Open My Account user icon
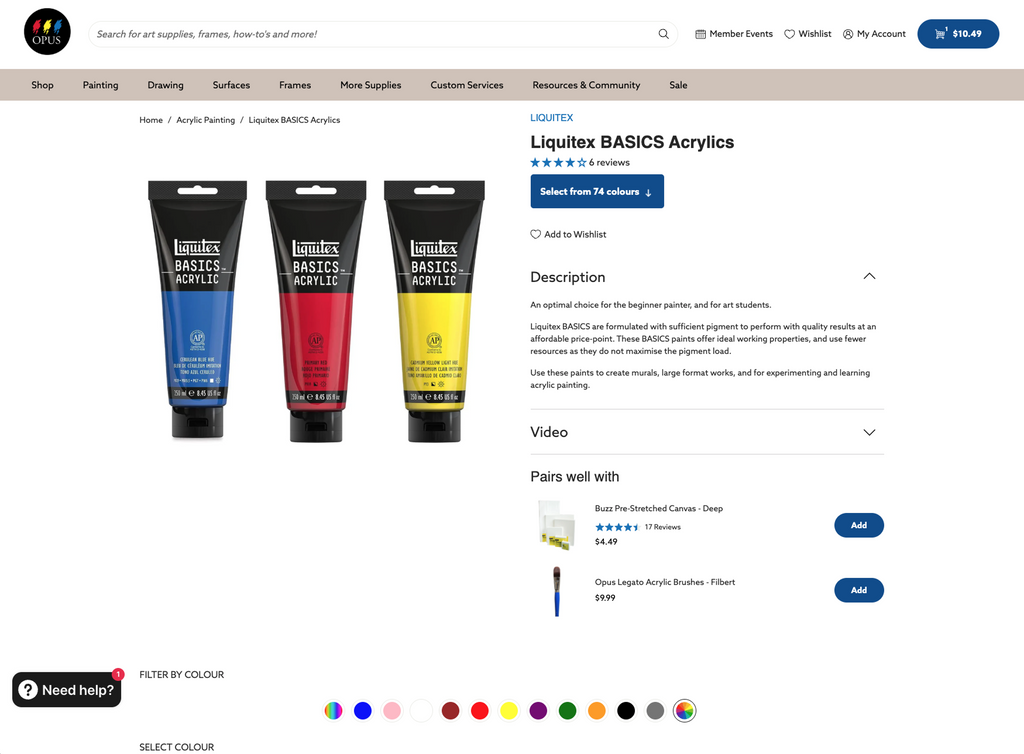Image resolution: width=1024 pixels, height=754 pixels. click(848, 34)
